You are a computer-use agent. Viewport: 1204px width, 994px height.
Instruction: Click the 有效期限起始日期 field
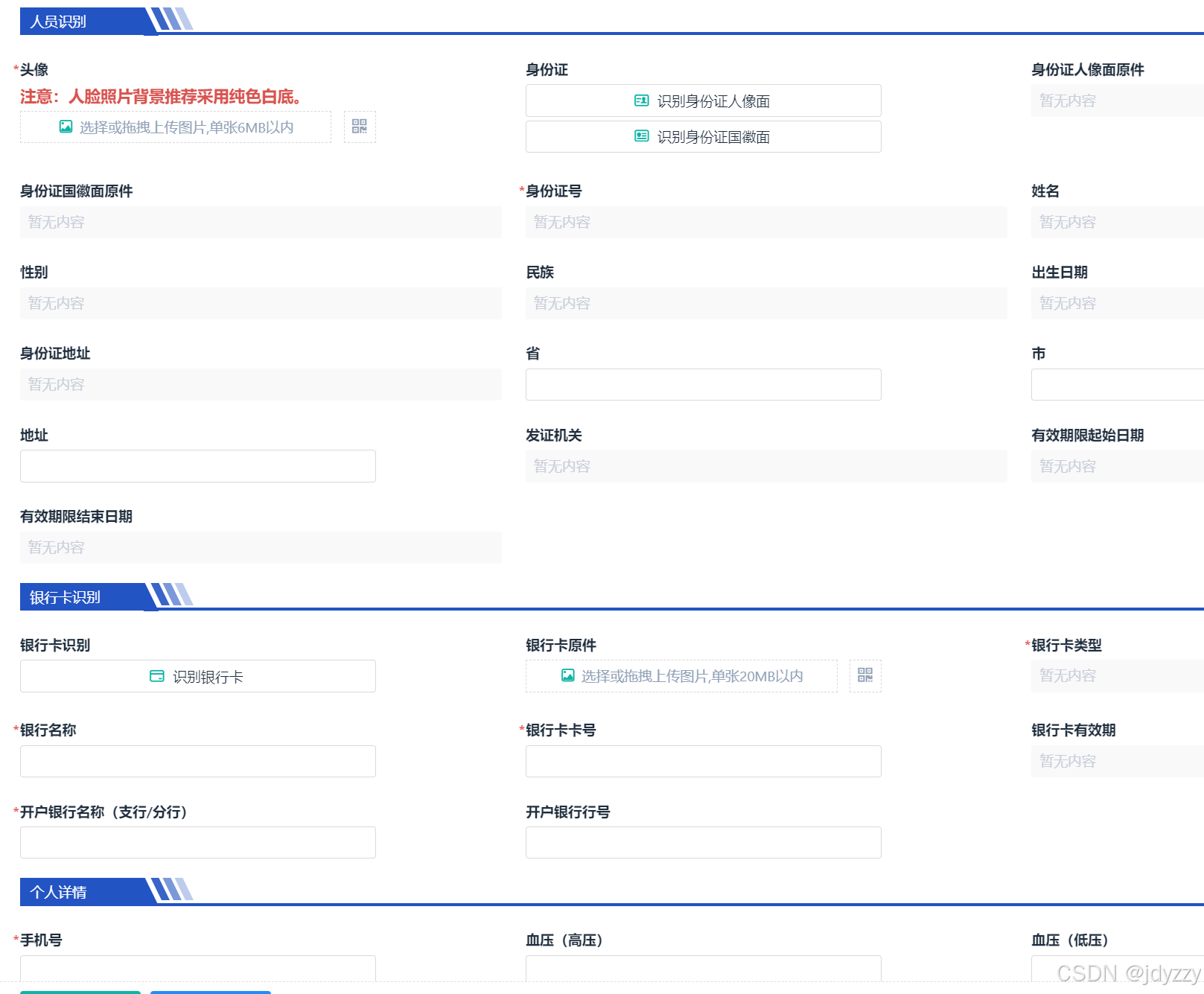1118,466
